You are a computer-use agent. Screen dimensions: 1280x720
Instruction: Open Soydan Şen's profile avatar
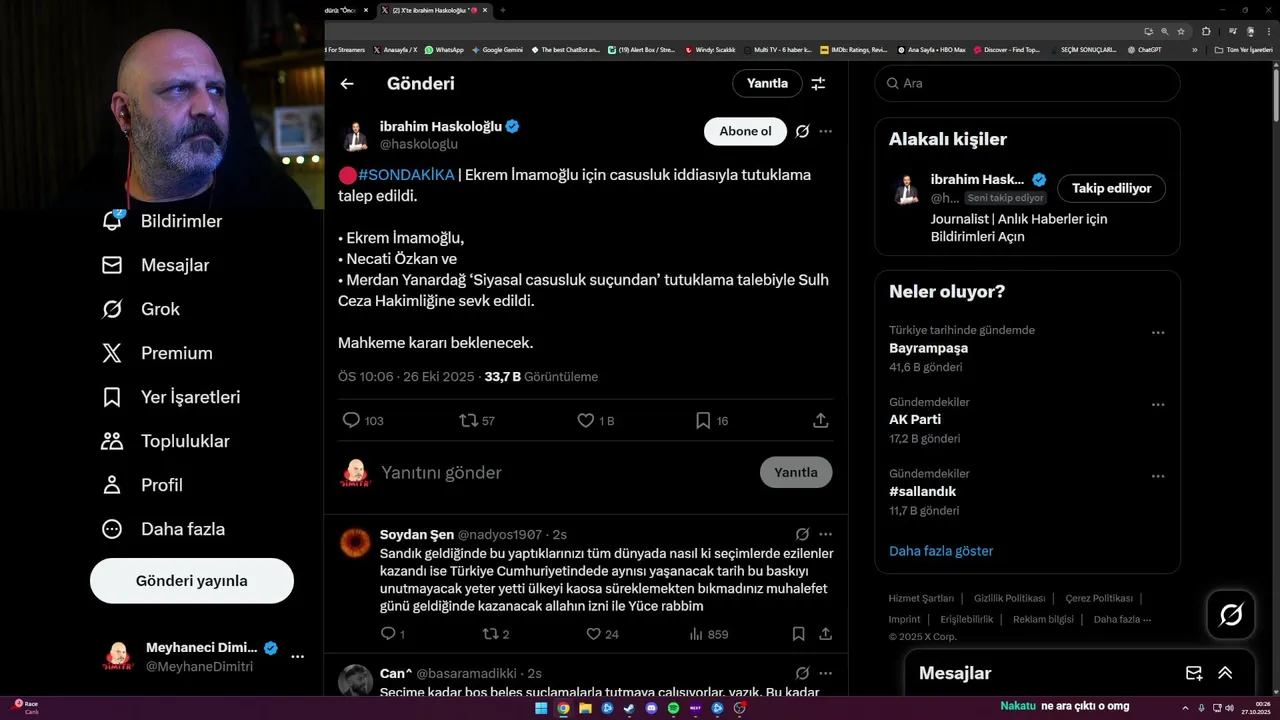[355, 543]
